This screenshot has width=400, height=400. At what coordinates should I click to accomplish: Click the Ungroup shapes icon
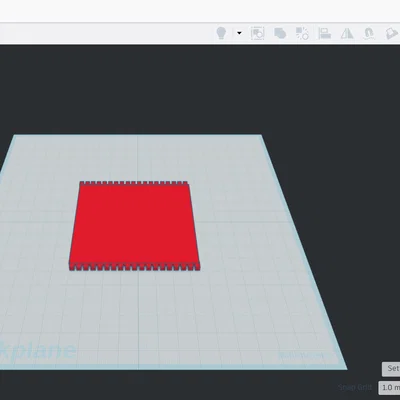[302, 33]
